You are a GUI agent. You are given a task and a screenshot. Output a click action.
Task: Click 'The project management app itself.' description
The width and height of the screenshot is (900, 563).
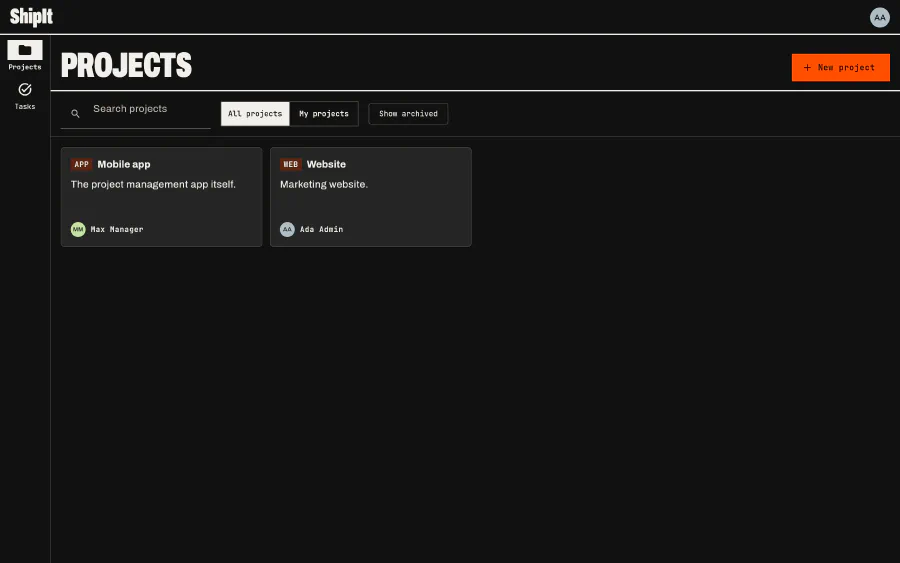[x=153, y=184]
